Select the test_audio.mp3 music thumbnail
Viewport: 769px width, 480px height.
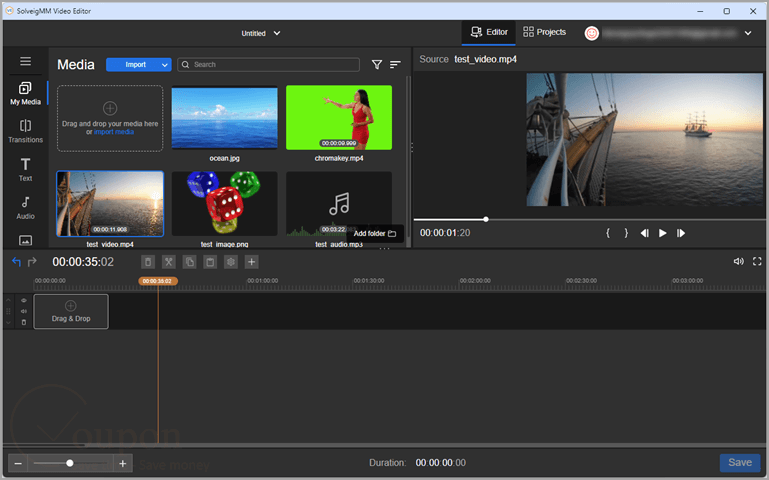[339, 203]
